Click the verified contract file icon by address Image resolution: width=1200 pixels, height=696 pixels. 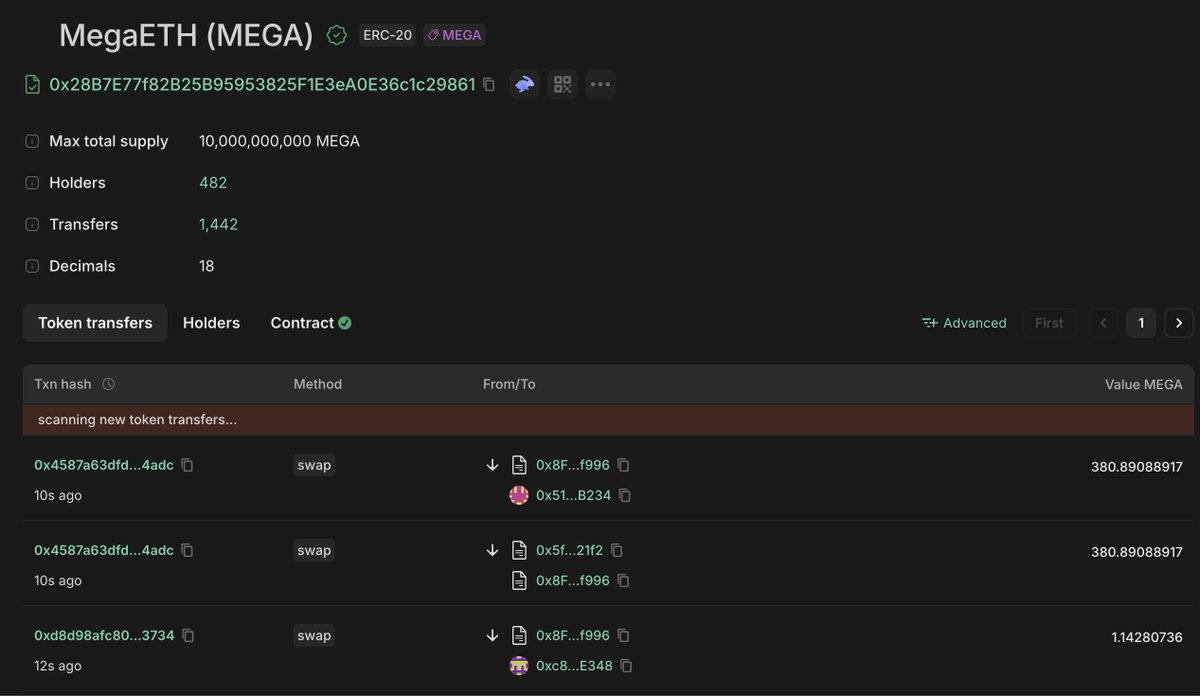[33, 85]
